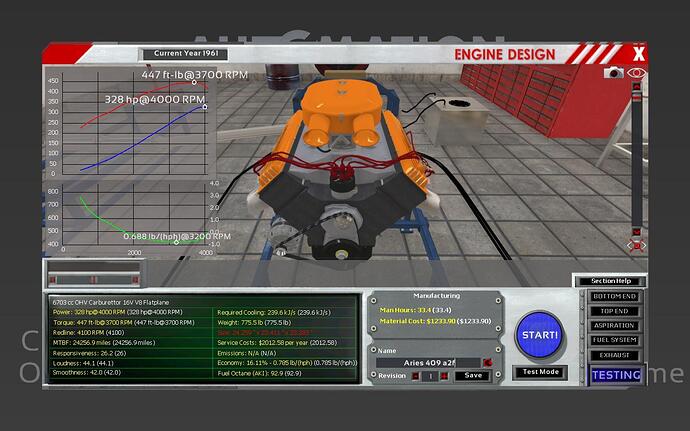This screenshot has width=690, height=431.
Task: Click the zoom slider's bottom red arrow
Action: click(635, 231)
